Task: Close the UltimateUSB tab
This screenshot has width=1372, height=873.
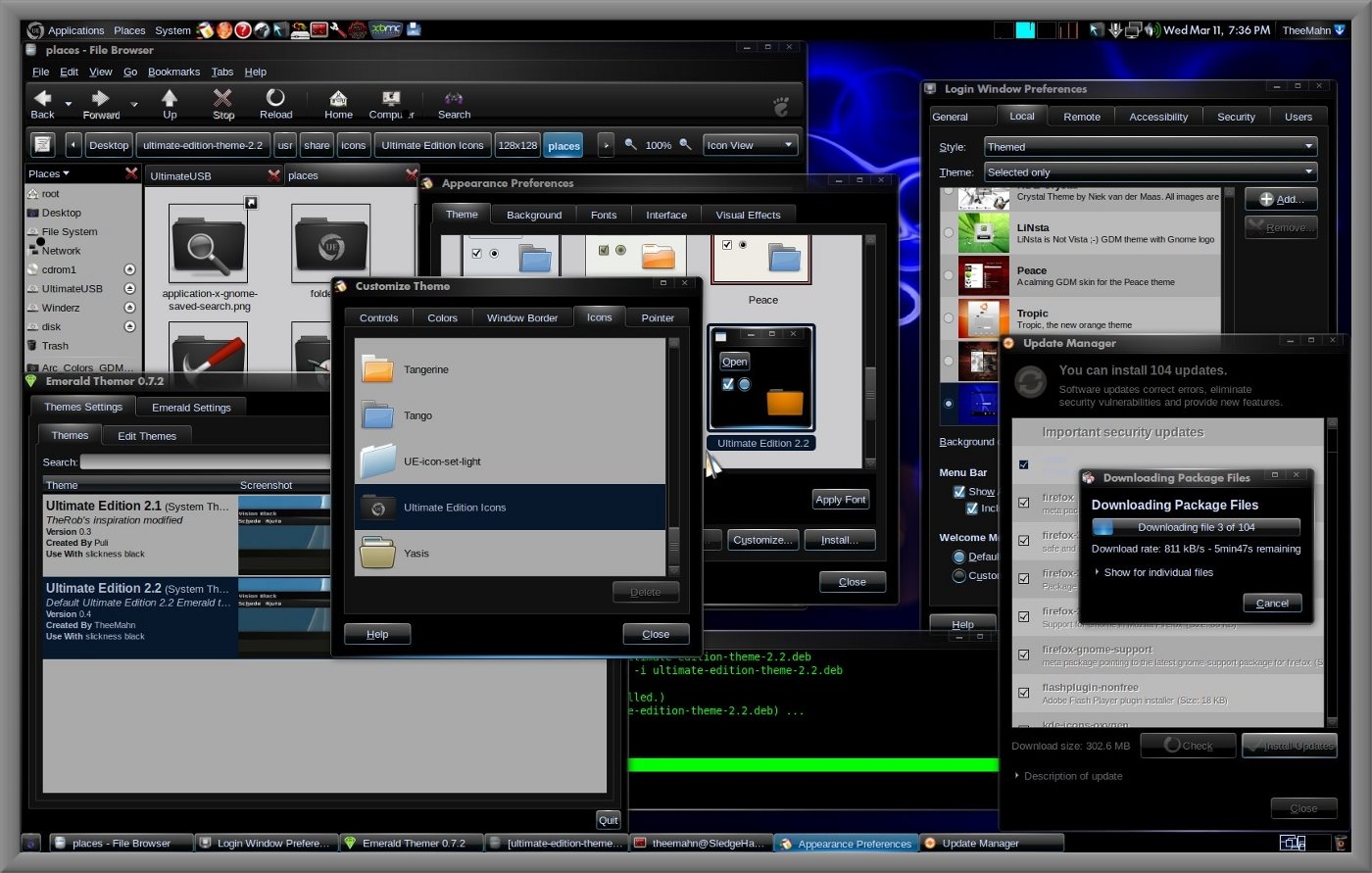Action: [274, 175]
